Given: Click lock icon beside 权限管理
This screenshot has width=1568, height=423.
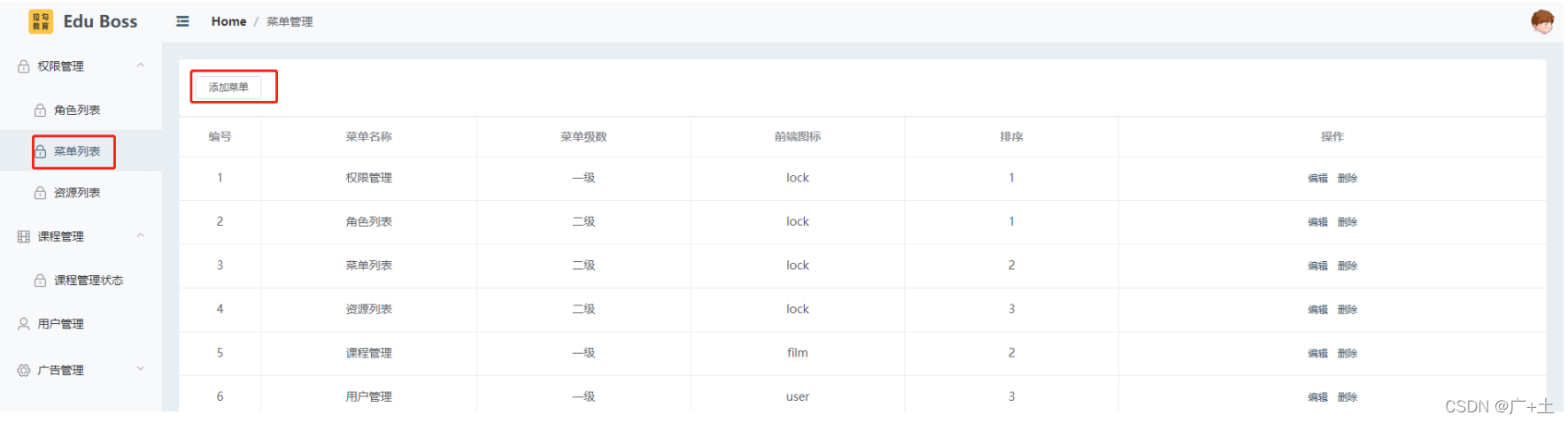Looking at the screenshot, I should click(24, 66).
